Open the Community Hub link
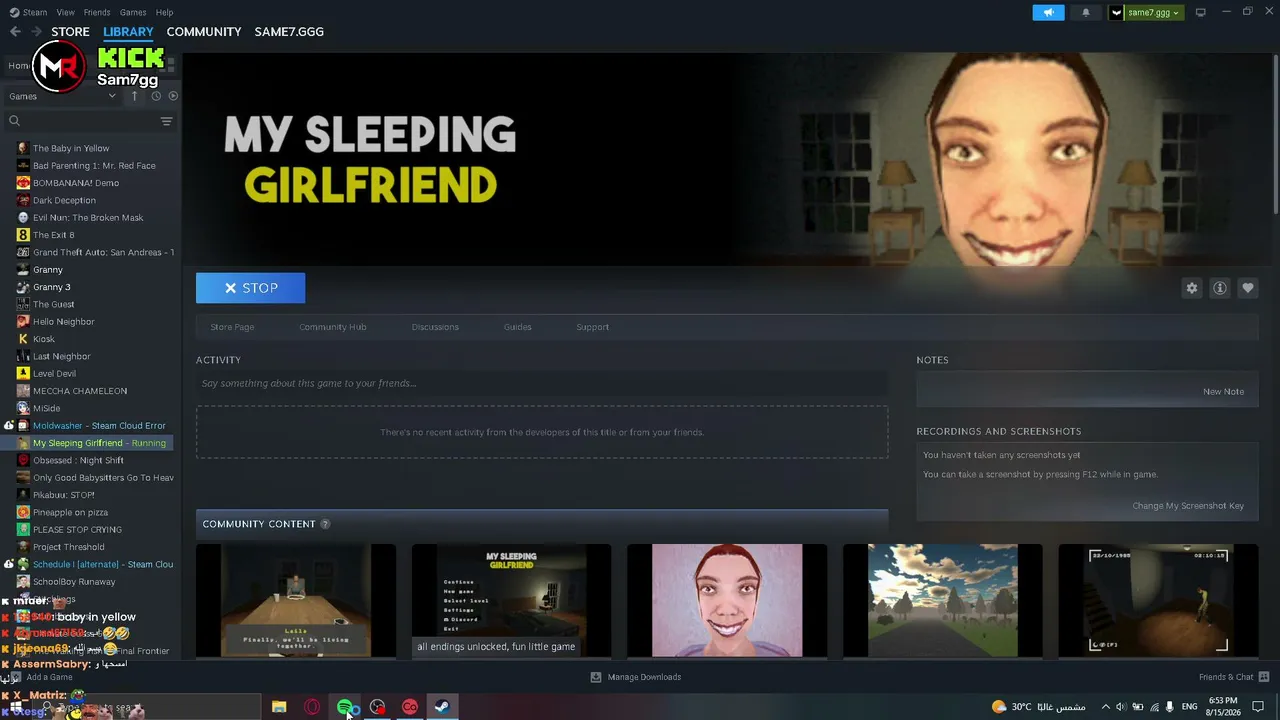Viewport: 1280px width, 720px height. (x=333, y=327)
